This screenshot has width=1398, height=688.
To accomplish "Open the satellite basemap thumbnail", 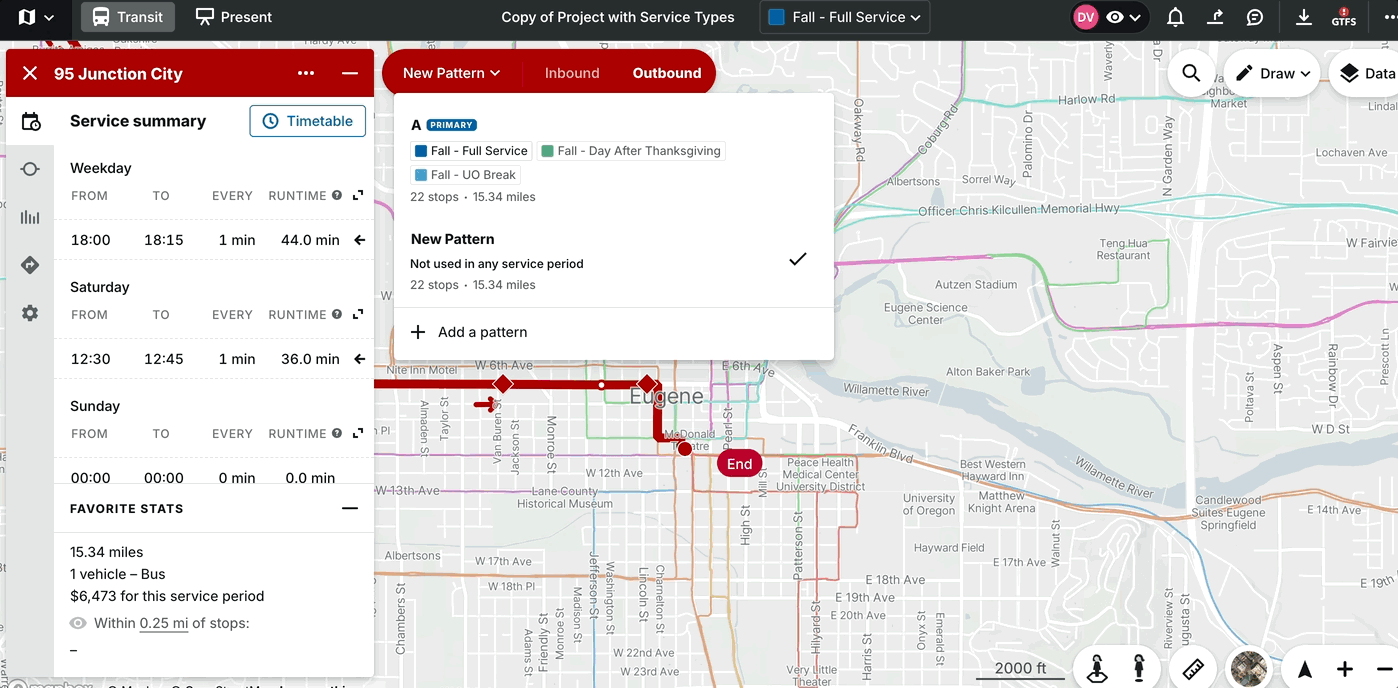I will 1249,669.
